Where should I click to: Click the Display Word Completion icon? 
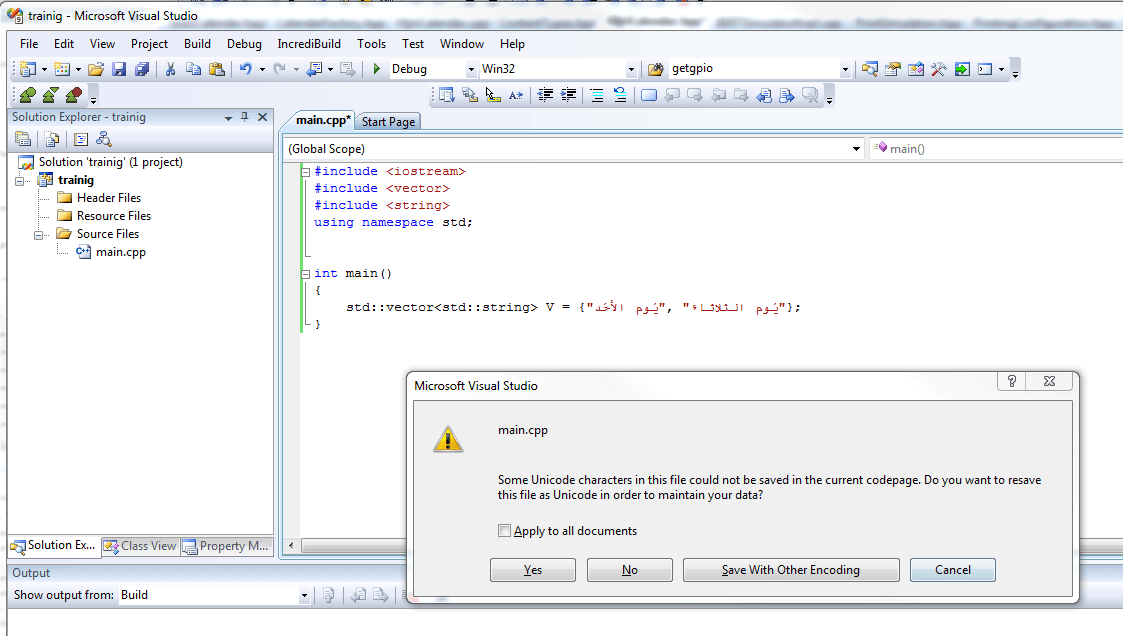click(x=516, y=95)
